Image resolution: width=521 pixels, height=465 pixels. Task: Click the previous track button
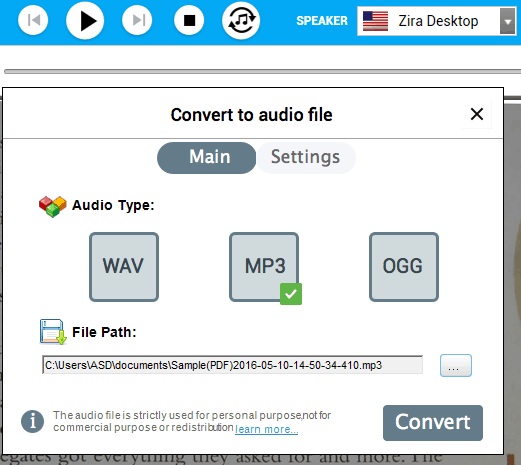click(x=33, y=20)
